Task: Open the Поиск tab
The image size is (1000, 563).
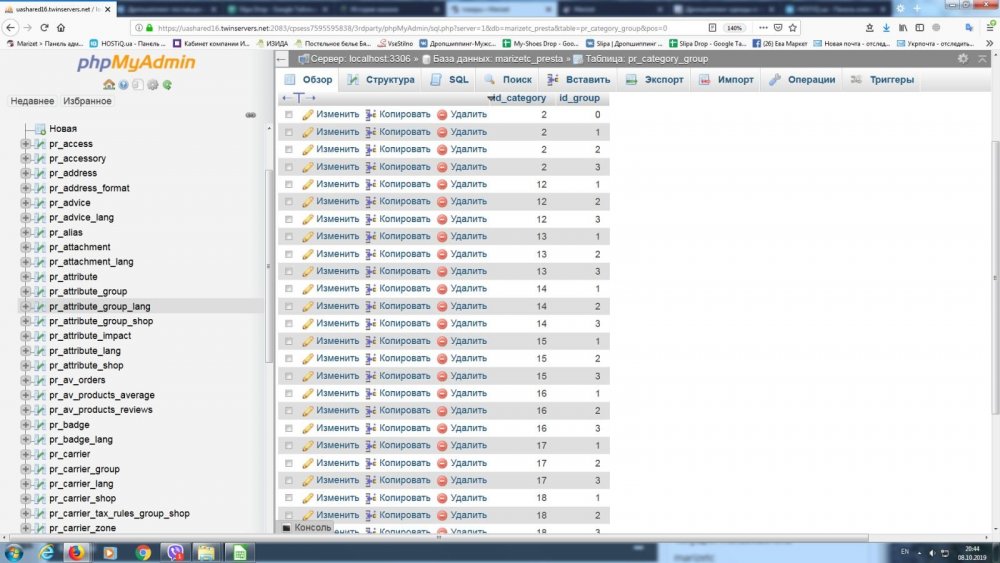Action: (508, 80)
